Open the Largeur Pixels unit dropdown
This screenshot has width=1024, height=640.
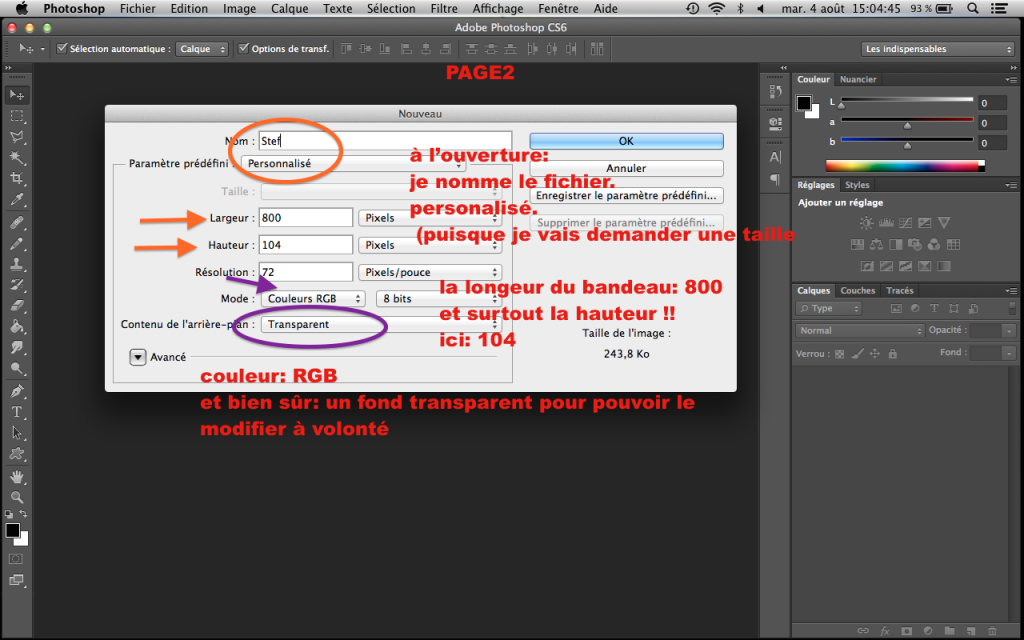coord(430,218)
